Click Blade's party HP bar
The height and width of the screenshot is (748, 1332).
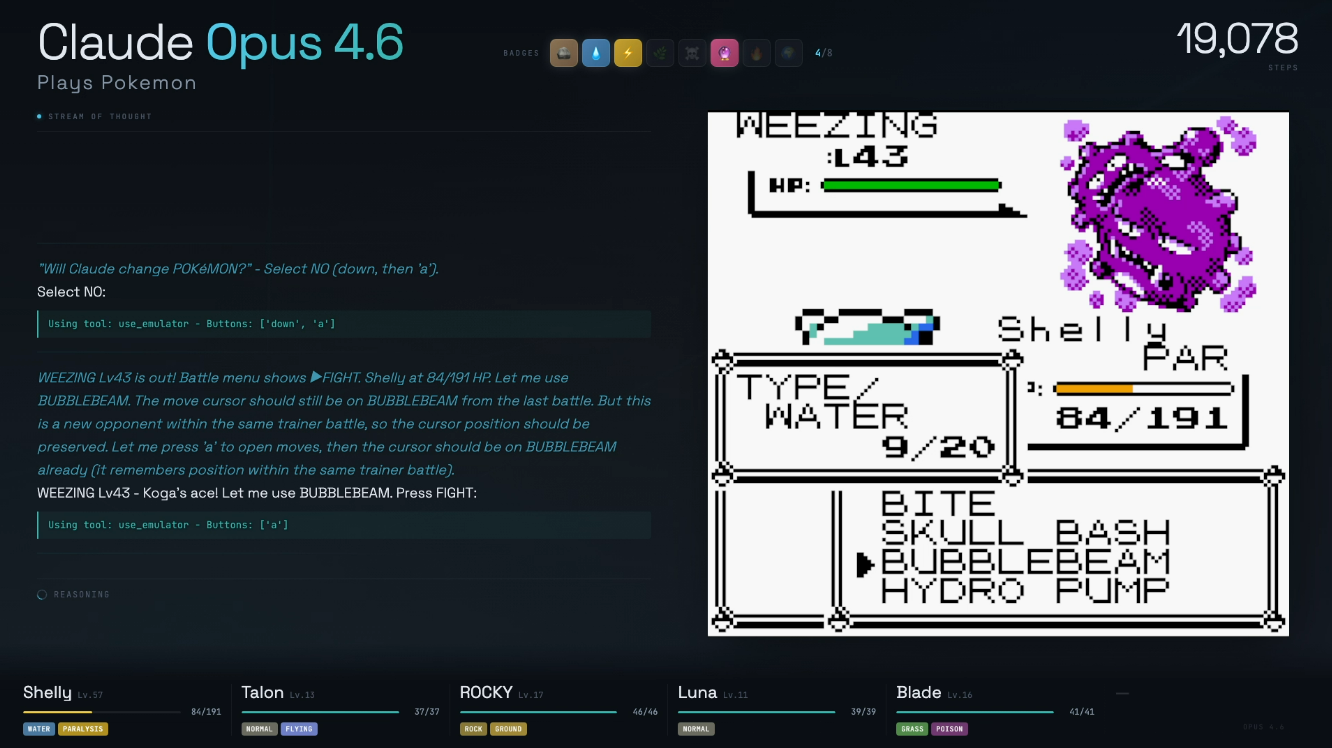click(975, 712)
